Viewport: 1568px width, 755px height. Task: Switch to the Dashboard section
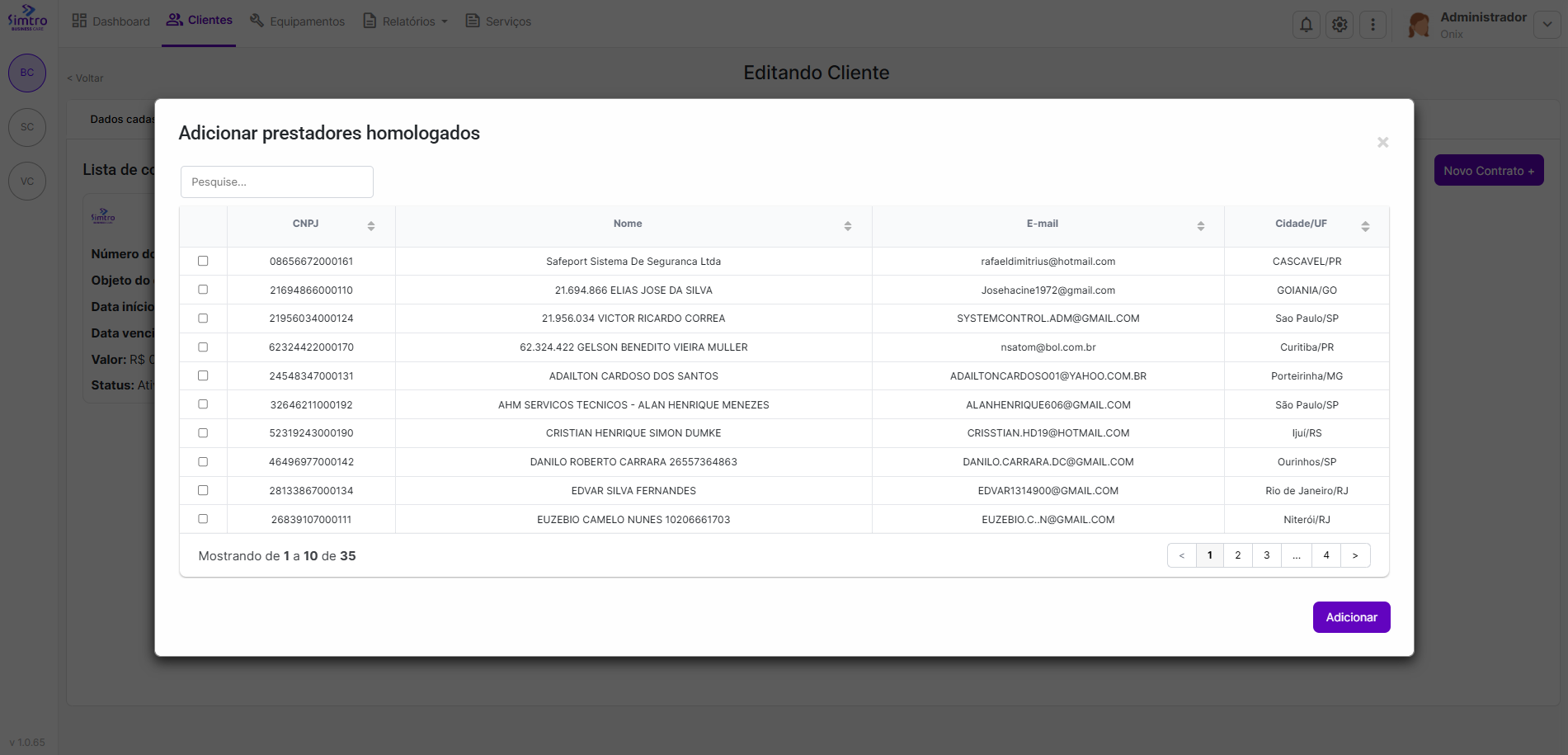111,21
